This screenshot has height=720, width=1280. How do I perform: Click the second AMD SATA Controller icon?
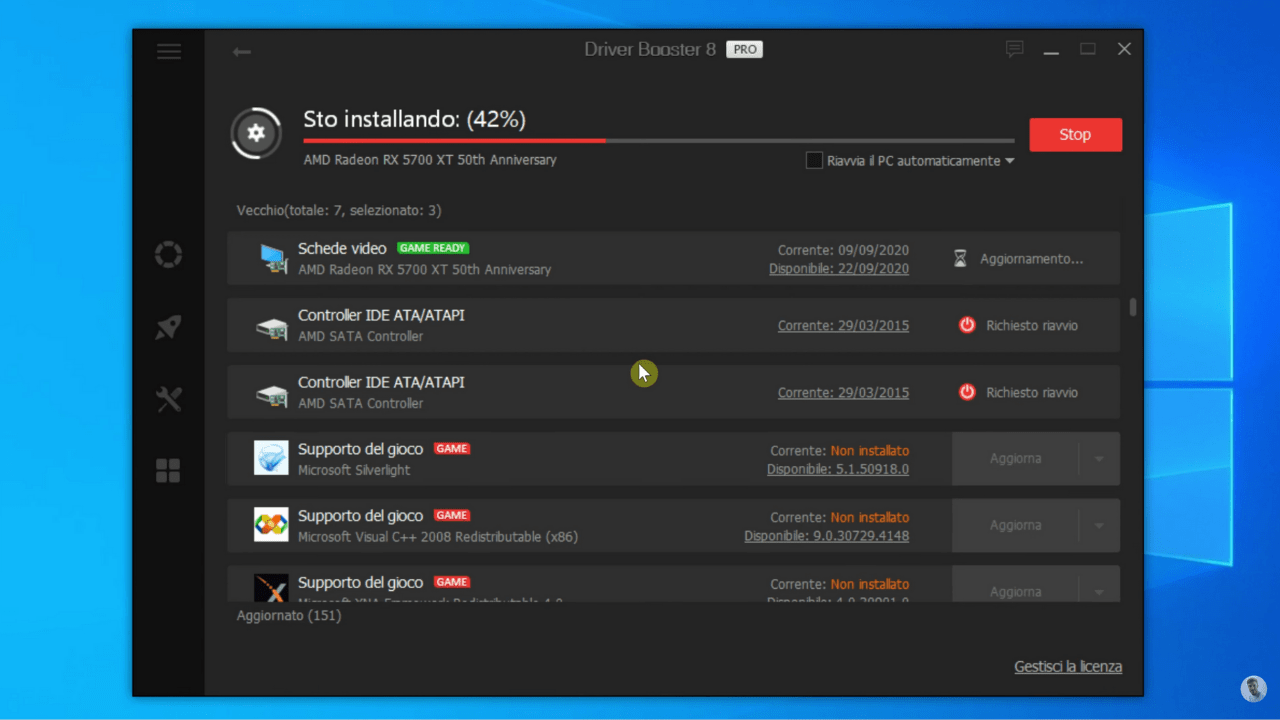point(271,393)
